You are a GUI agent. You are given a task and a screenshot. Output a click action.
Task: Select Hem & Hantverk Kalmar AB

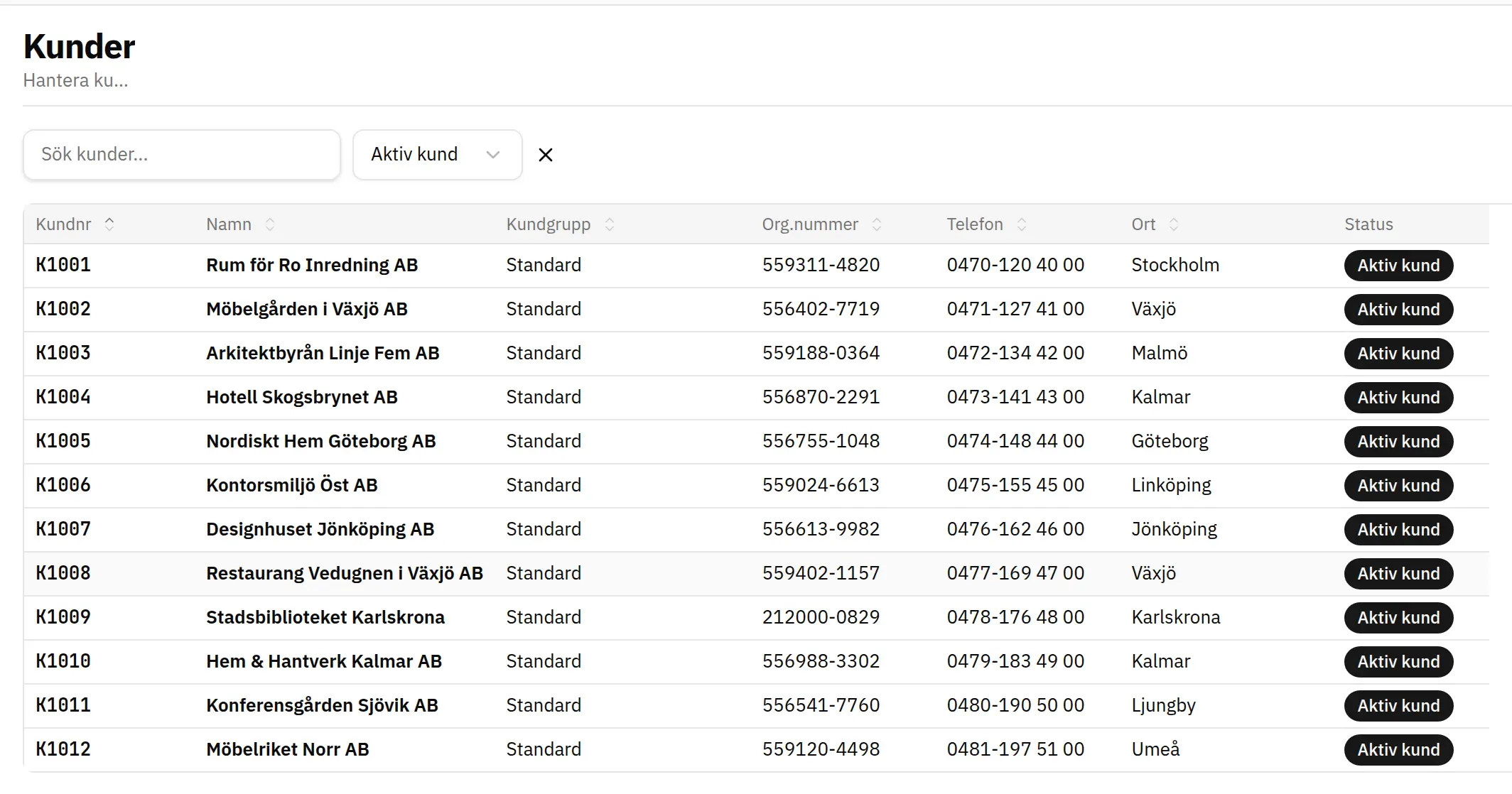coord(324,662)
